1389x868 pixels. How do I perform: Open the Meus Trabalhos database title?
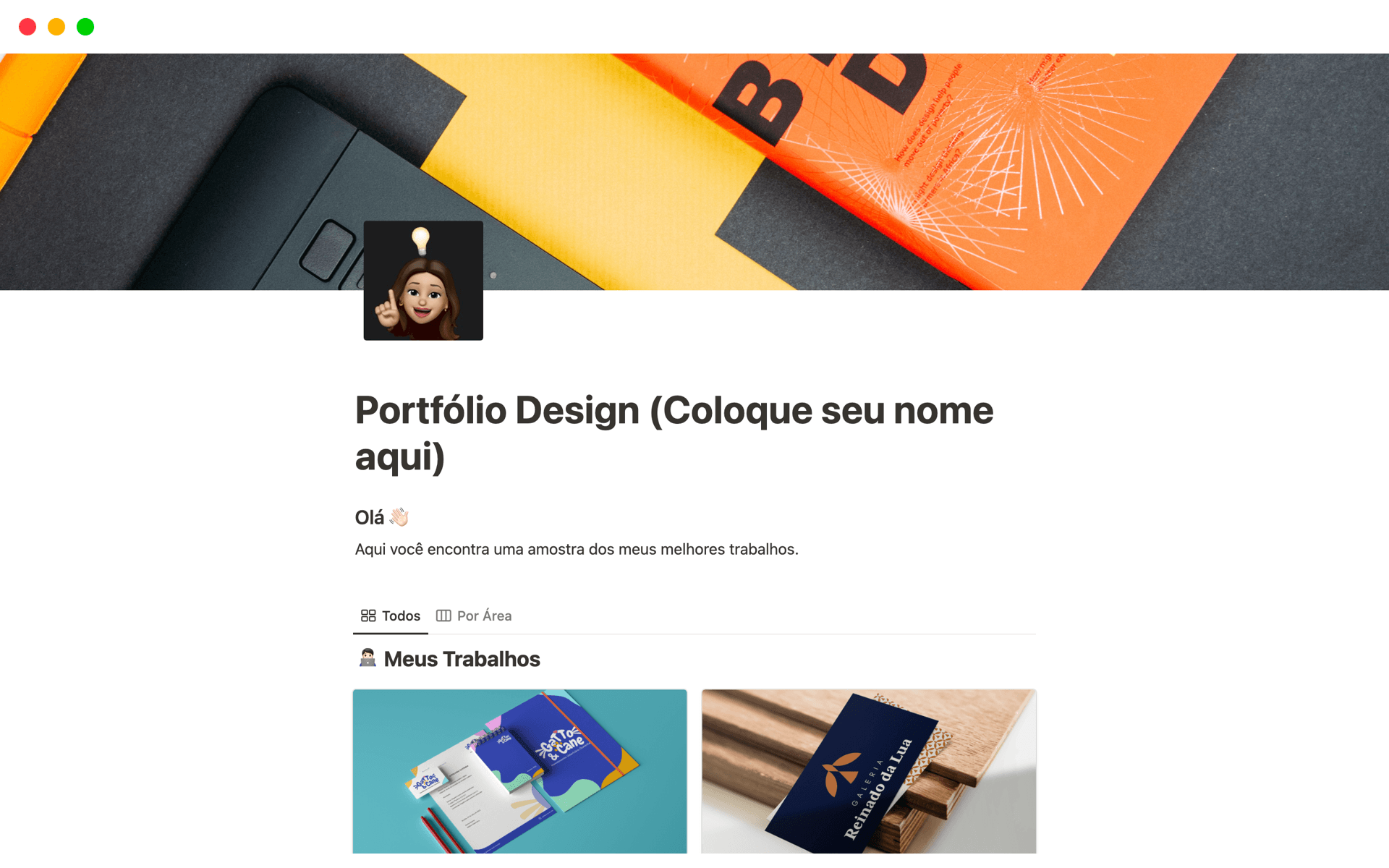[x=462, y=659]
